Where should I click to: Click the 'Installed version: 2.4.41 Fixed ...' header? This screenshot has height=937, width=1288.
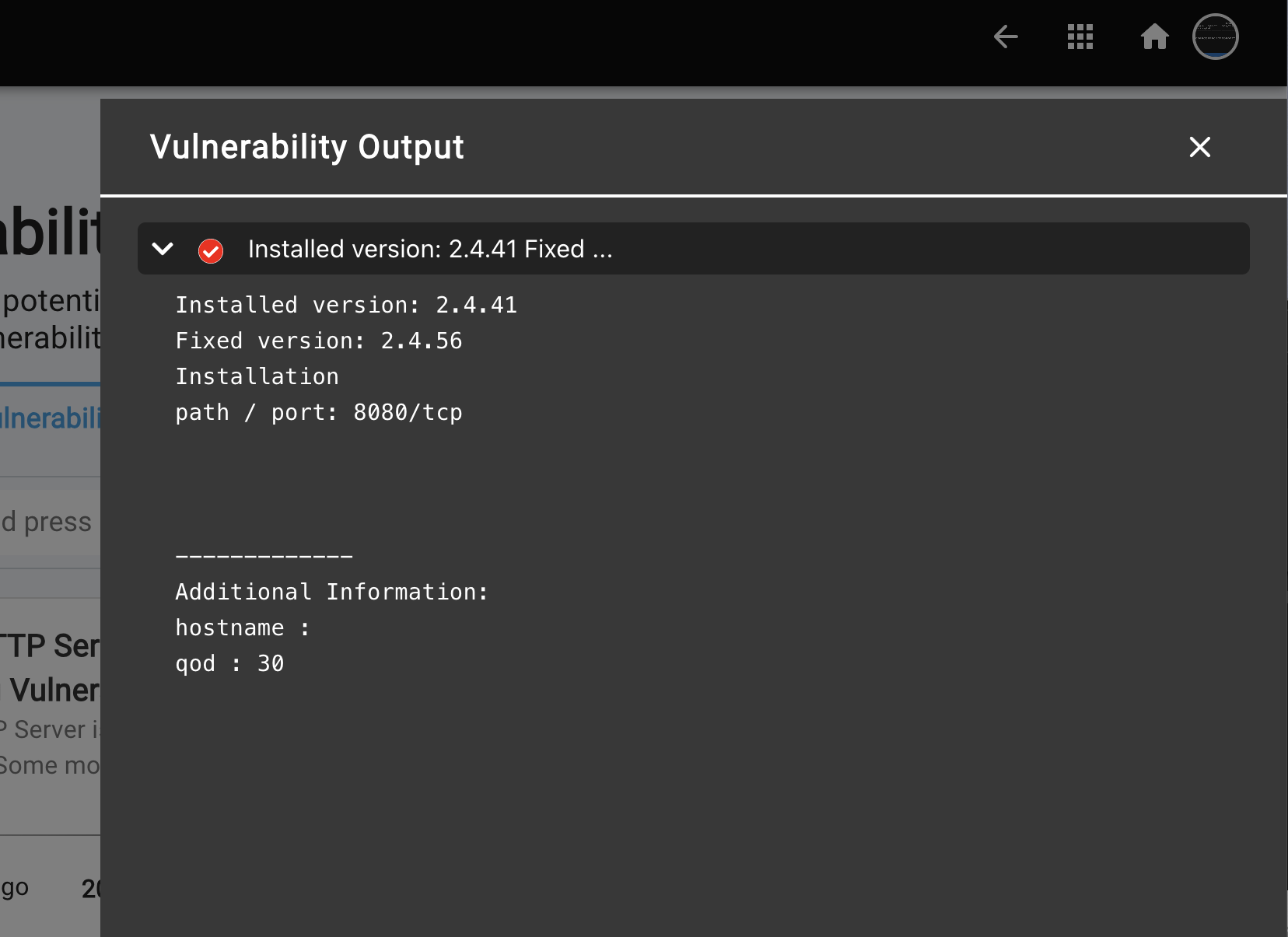[430, 250]
